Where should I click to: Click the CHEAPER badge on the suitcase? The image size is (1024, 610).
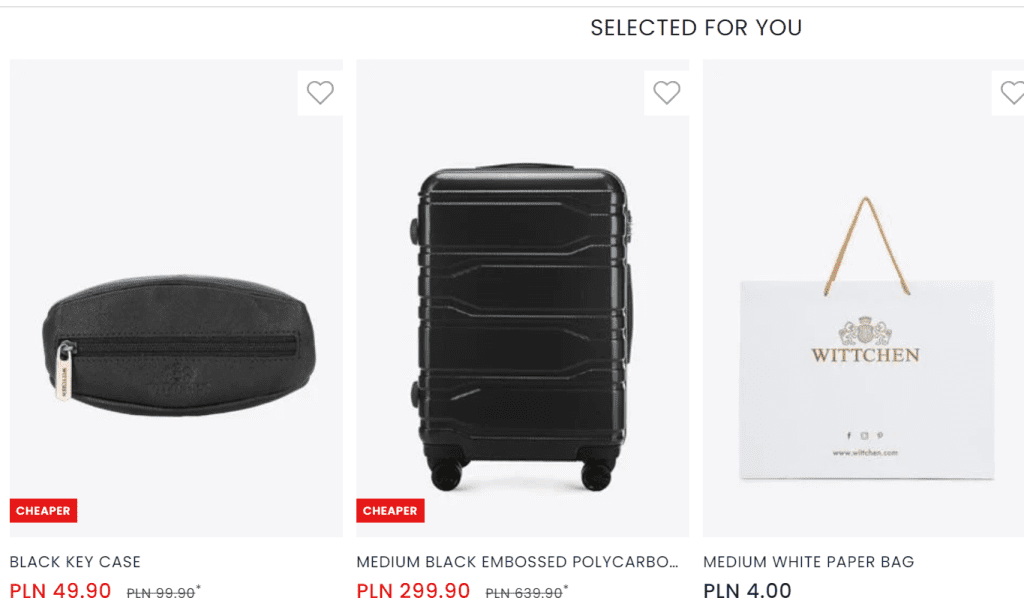point(390,511)
